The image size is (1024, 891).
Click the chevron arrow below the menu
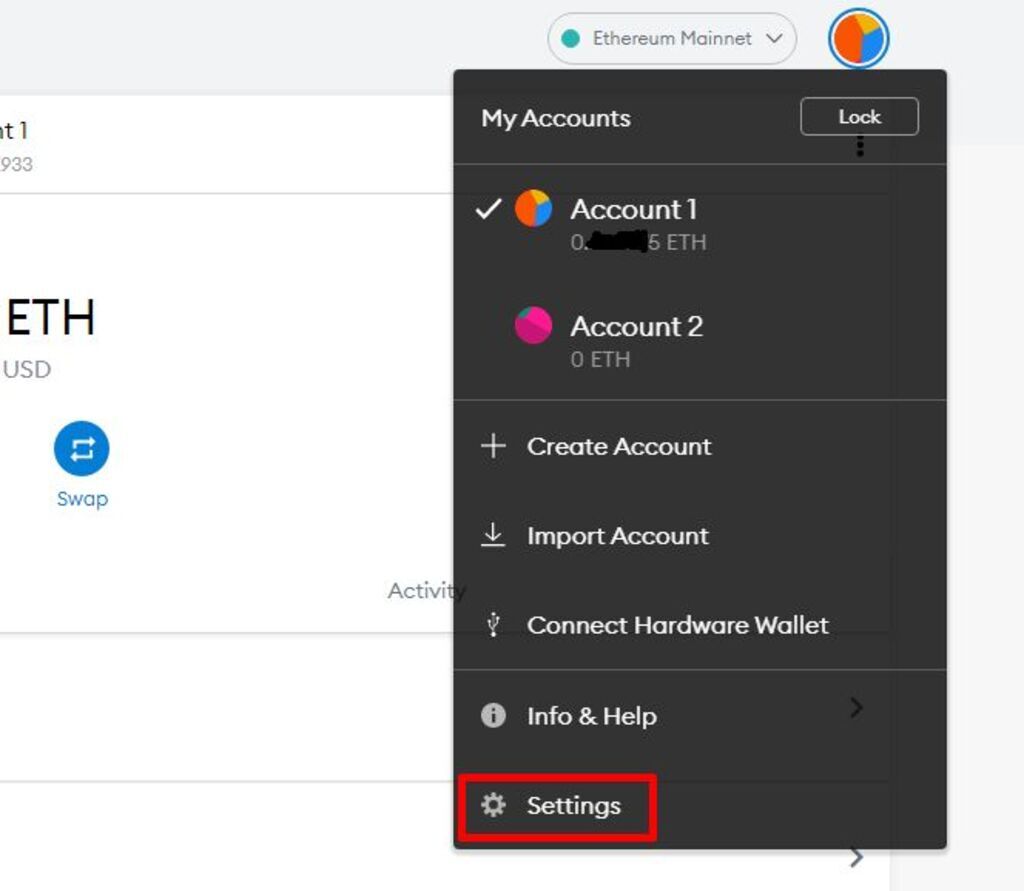[856, 857]
